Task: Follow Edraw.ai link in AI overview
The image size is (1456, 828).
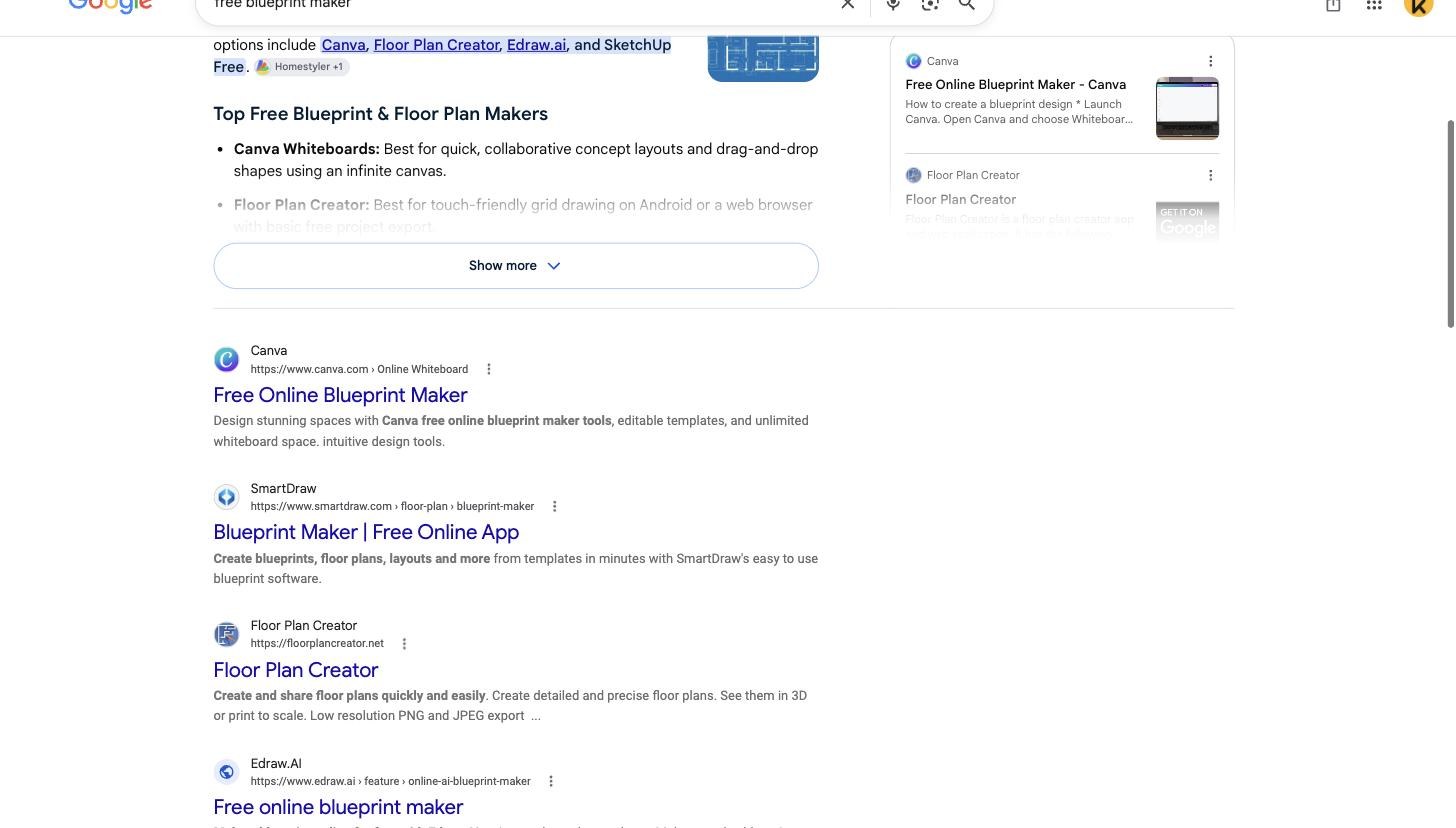Action: click(x=536, y=45)
